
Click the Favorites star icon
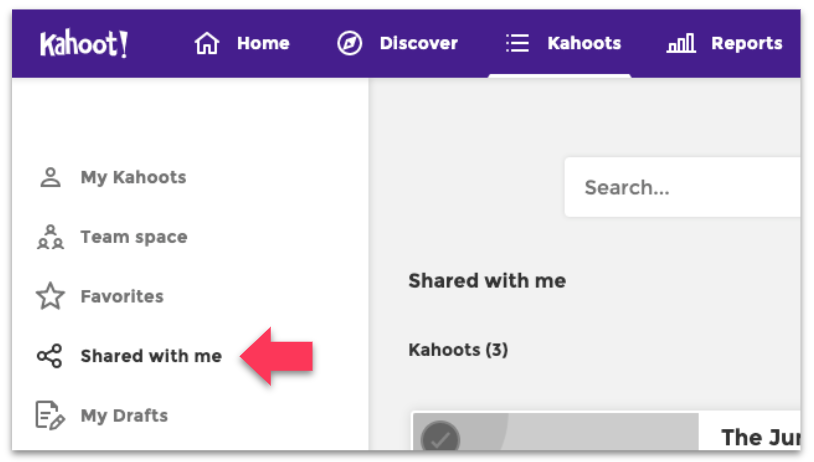click(50, 296)
